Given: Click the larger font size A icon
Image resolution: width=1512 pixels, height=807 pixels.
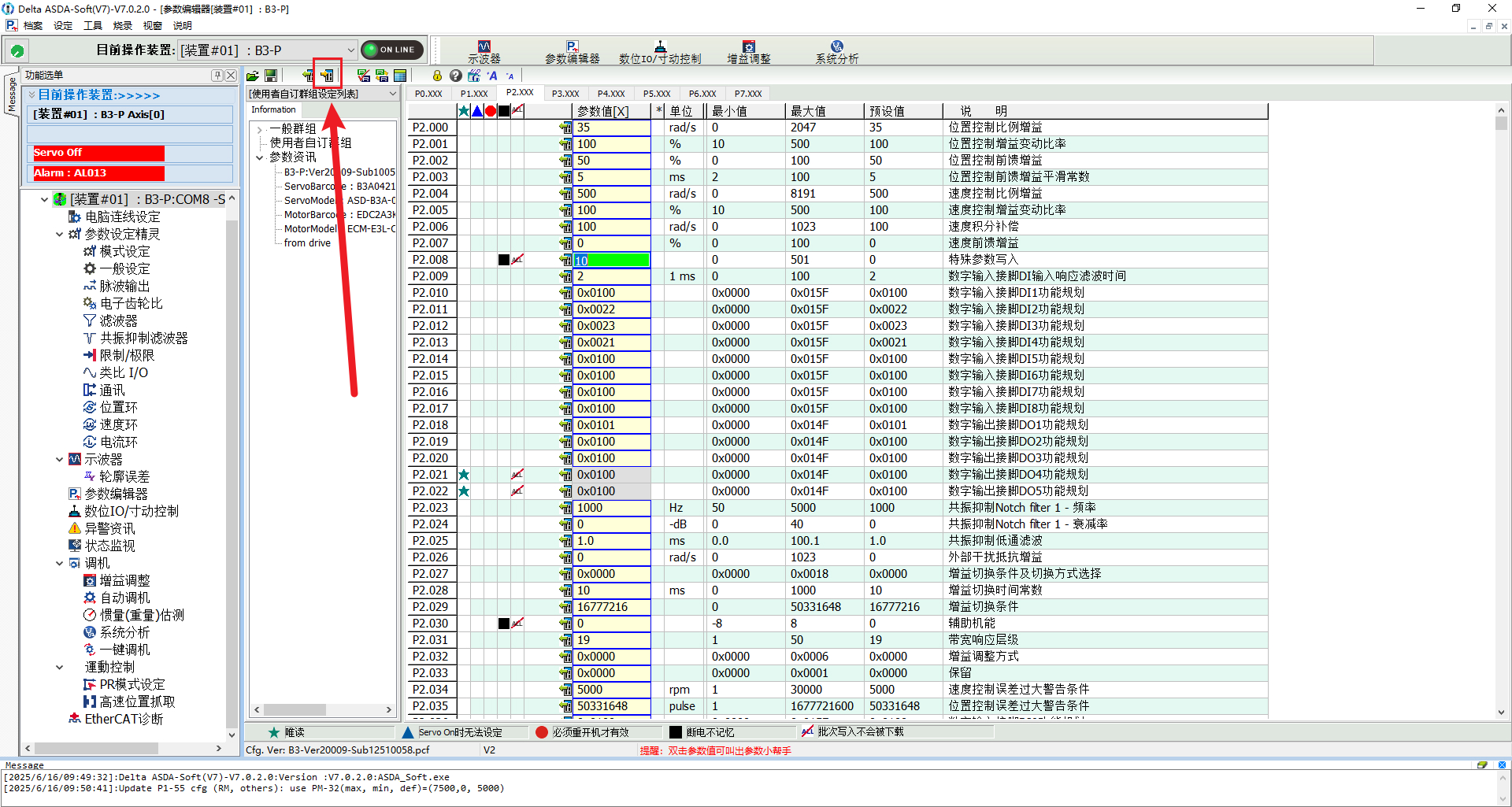Looking at the screenshot, I should pyautogui.click(x=493, y=76).
